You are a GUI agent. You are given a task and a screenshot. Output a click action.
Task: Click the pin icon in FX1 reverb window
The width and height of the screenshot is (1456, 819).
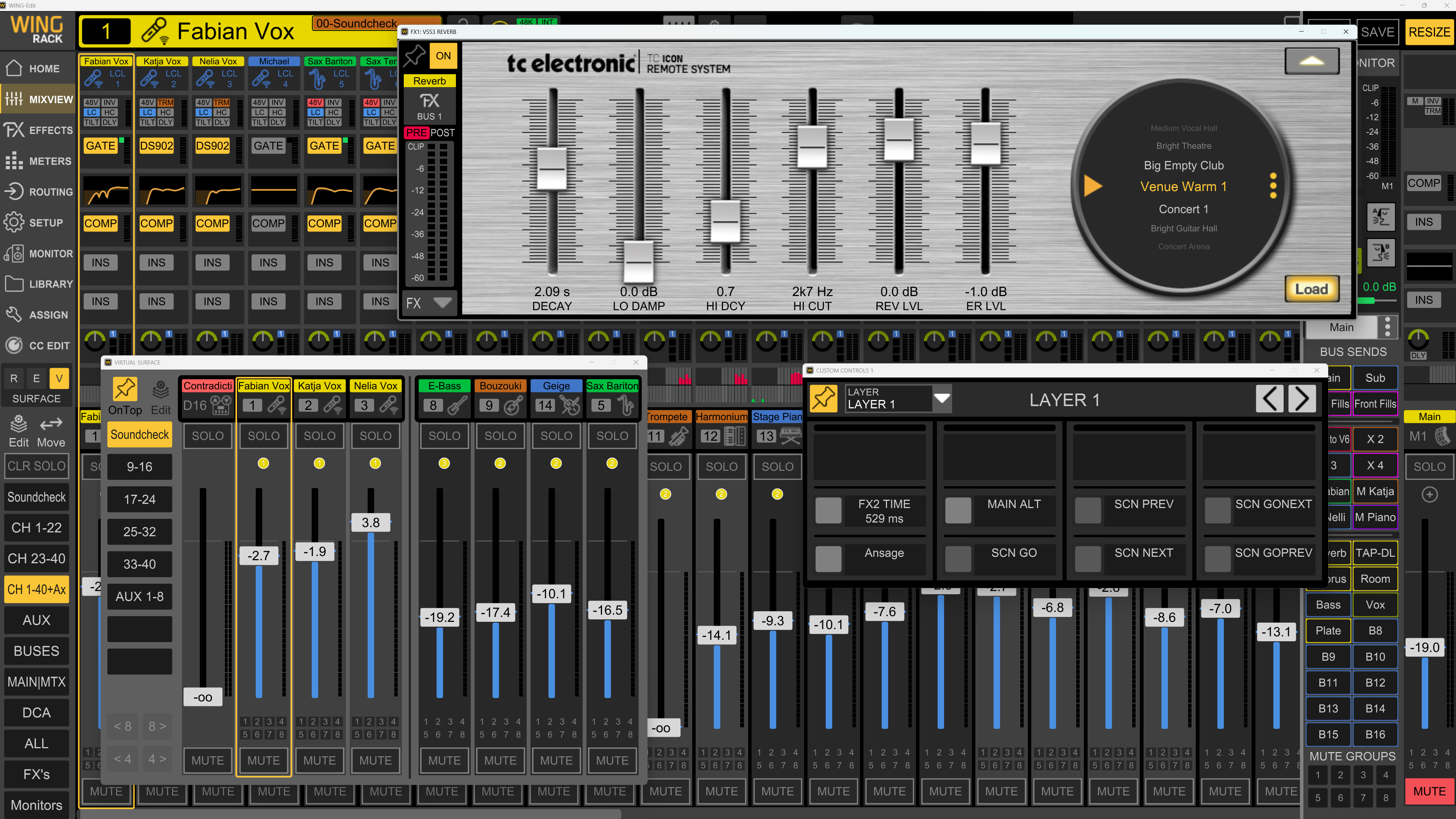414,56
